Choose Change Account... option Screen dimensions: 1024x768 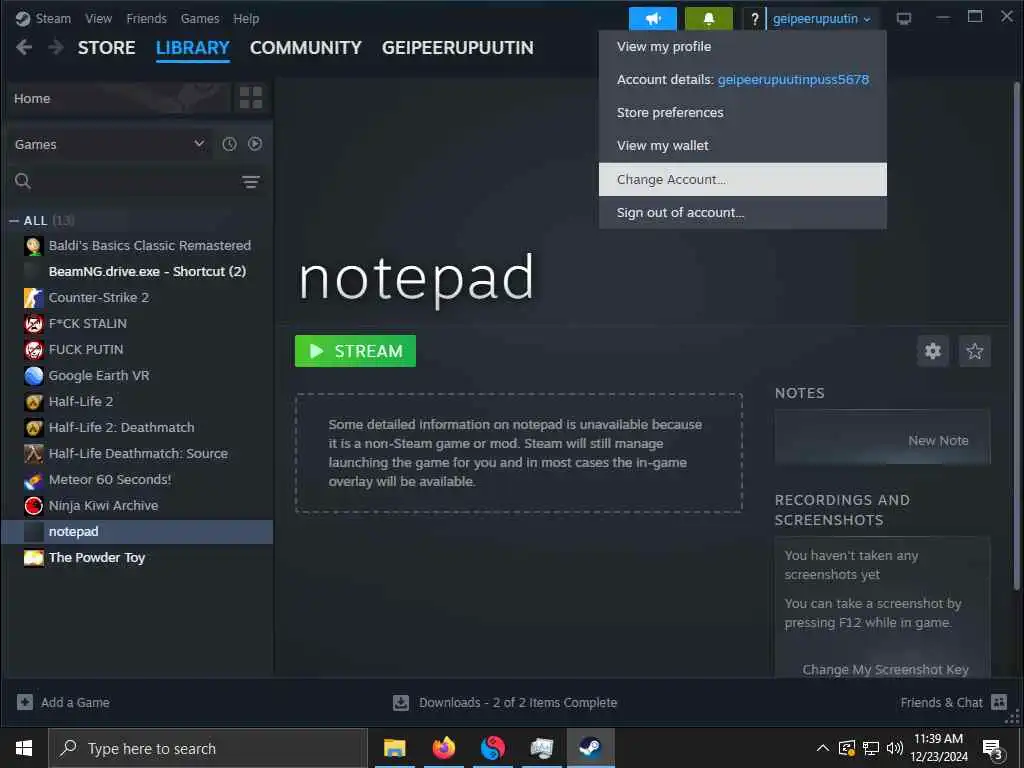[743, 180]
